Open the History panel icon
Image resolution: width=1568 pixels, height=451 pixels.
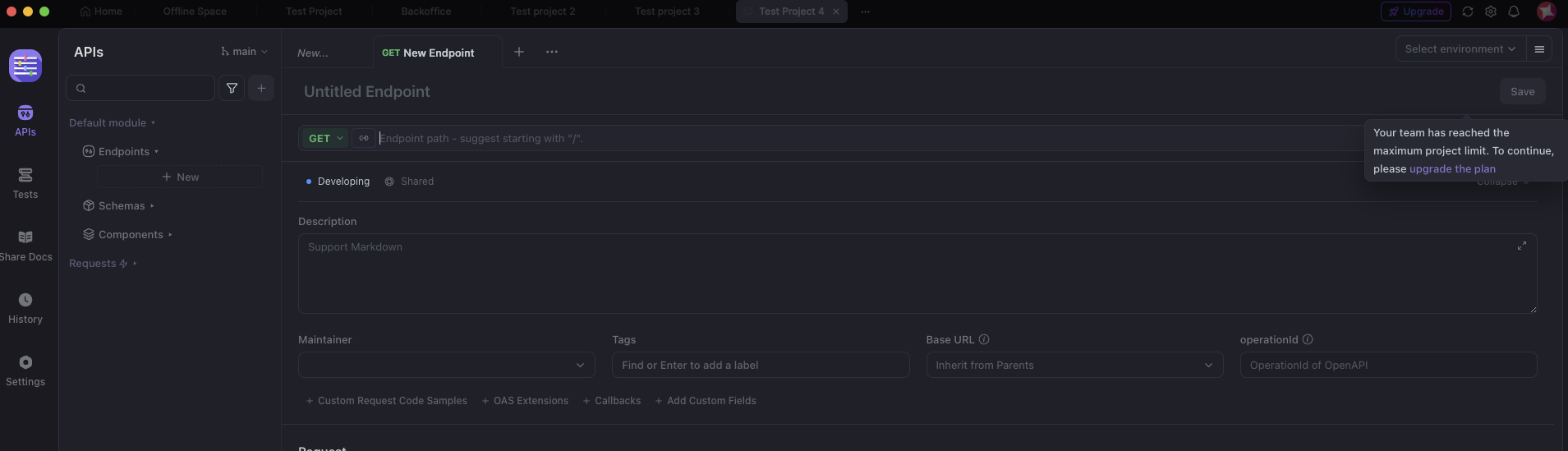pos(25,308)
